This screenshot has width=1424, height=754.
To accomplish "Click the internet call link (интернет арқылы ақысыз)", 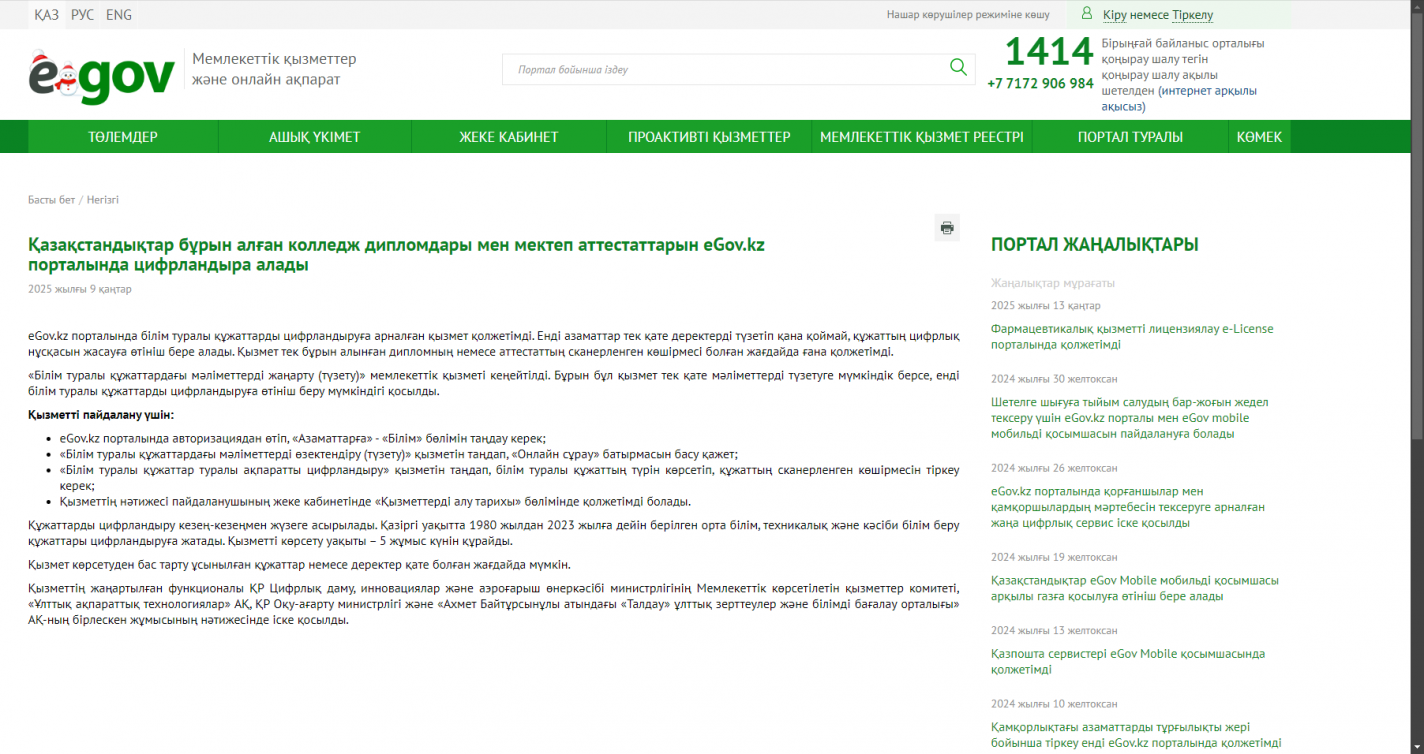I will (x=1179, y=98).
